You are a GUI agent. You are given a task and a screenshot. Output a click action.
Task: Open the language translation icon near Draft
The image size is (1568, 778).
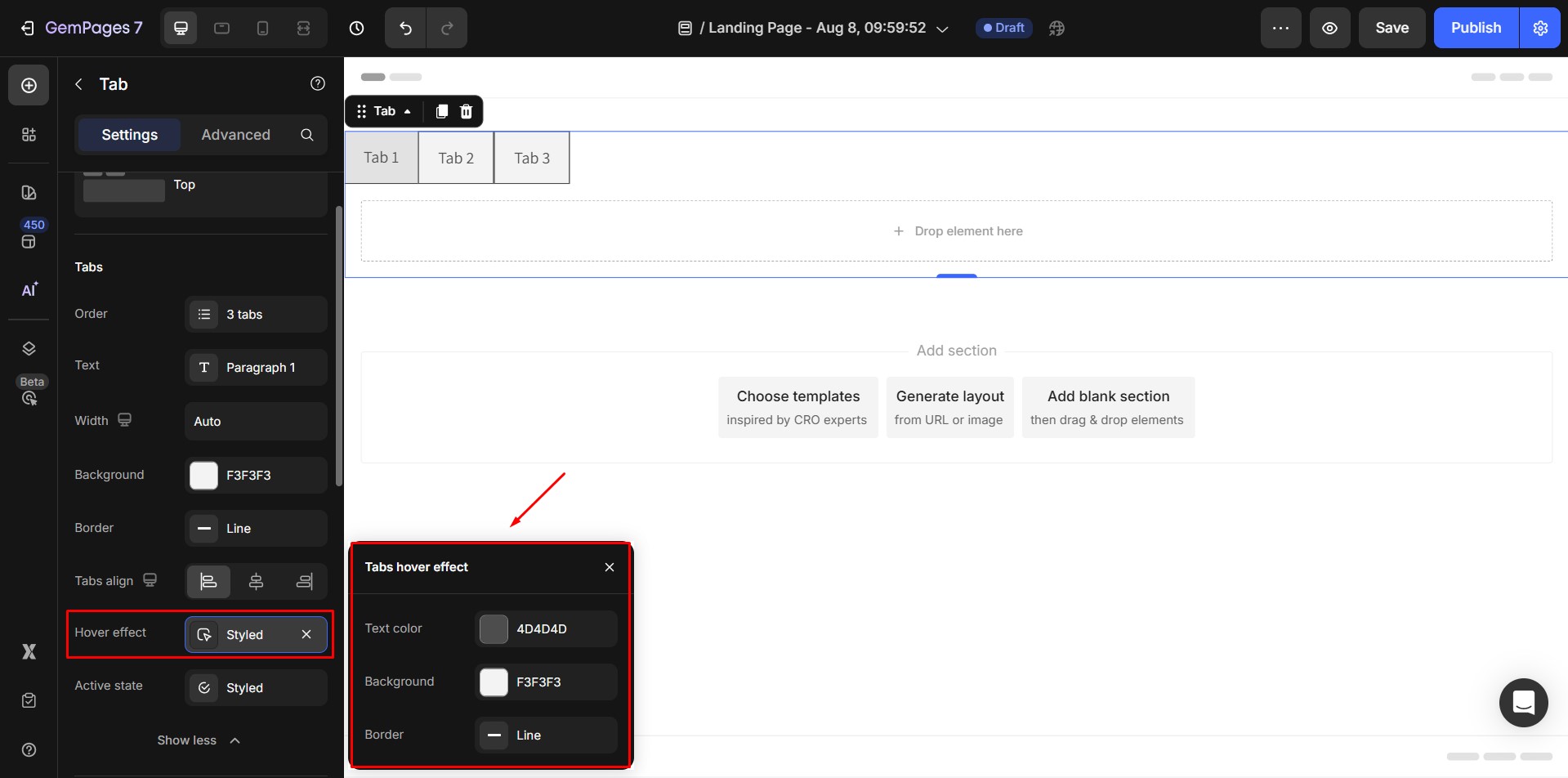(1056, 27)
